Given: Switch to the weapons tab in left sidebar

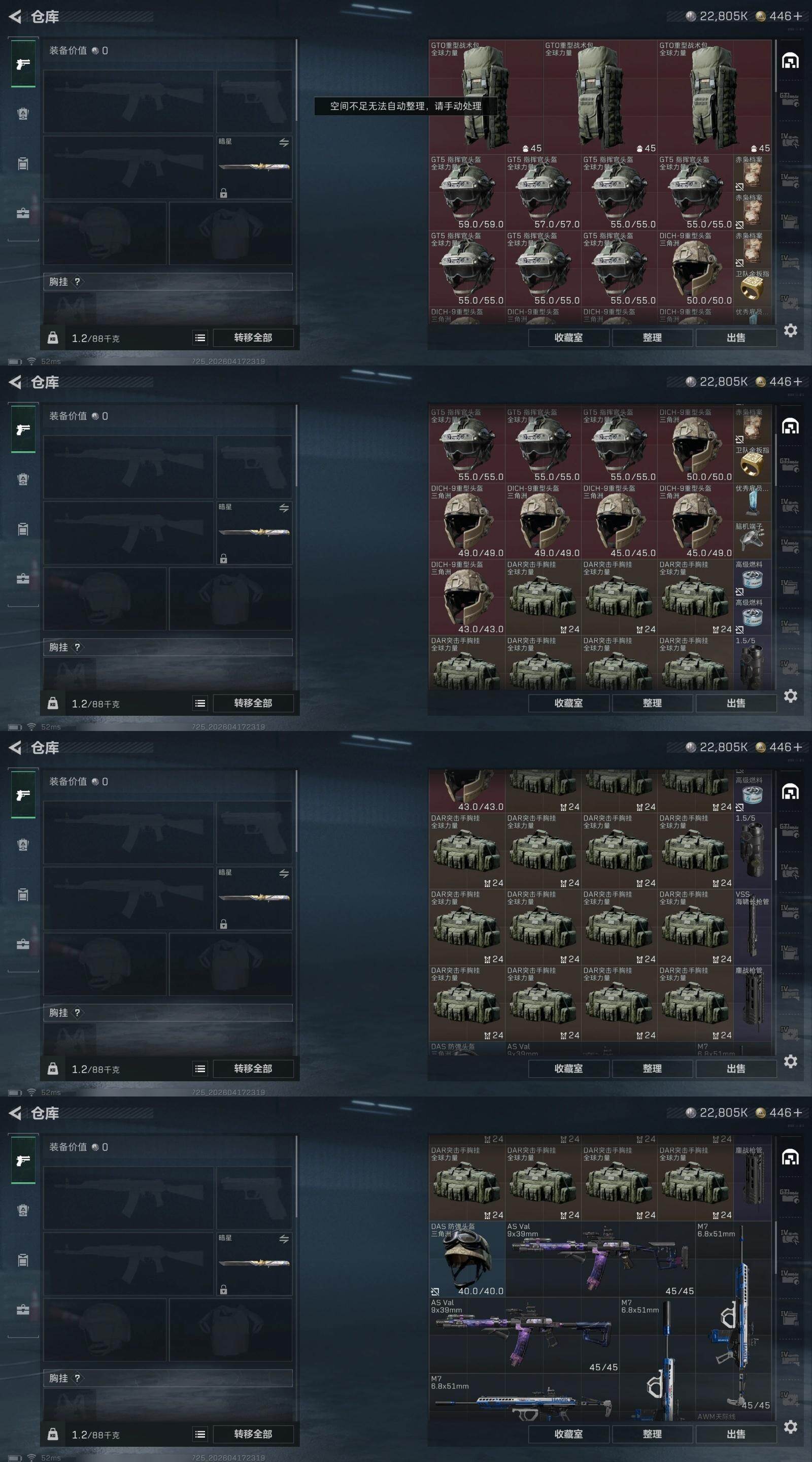Looking at the screenshot, I should pos(23,64).
